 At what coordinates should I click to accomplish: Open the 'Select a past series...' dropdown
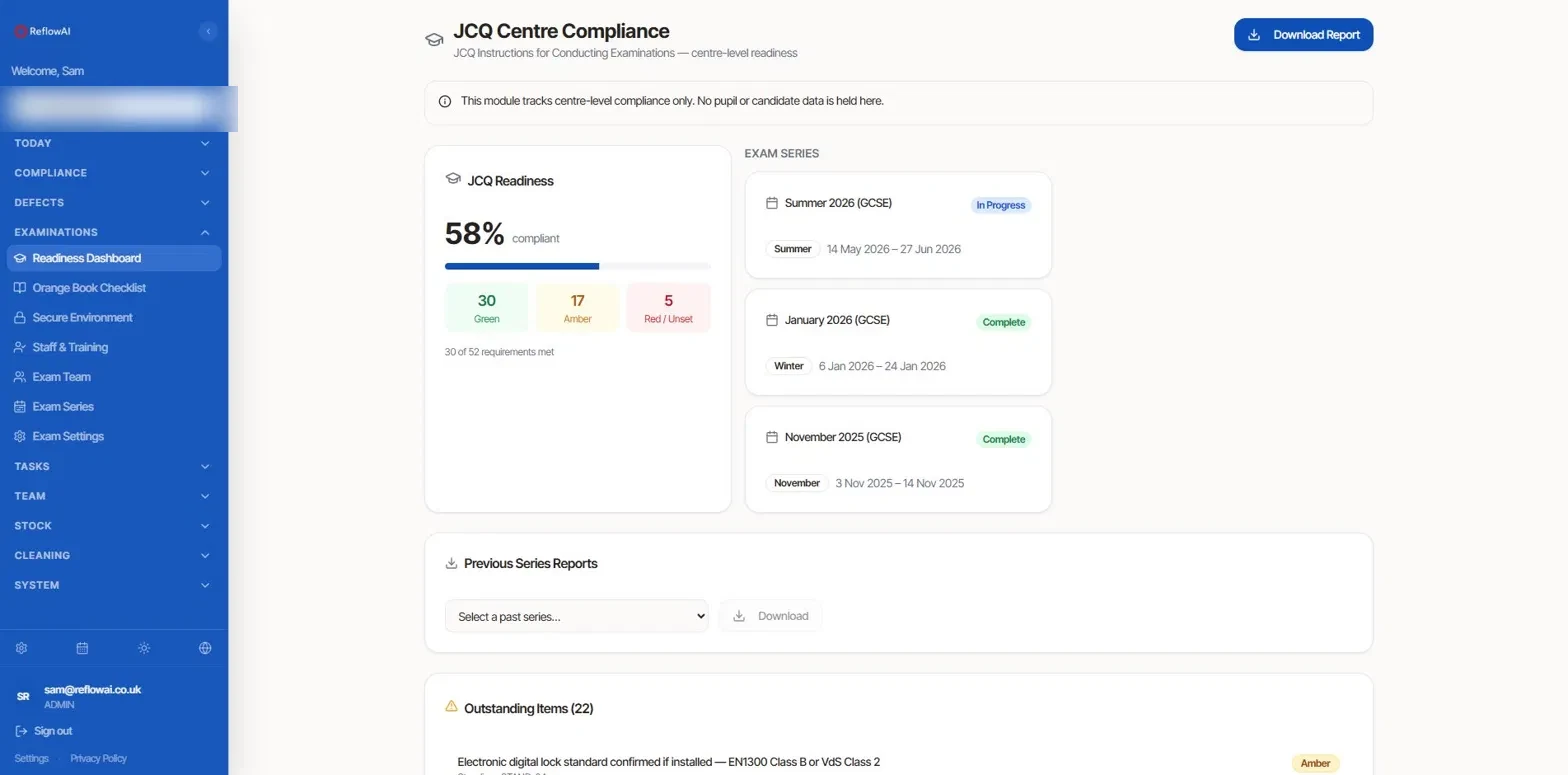576,616
